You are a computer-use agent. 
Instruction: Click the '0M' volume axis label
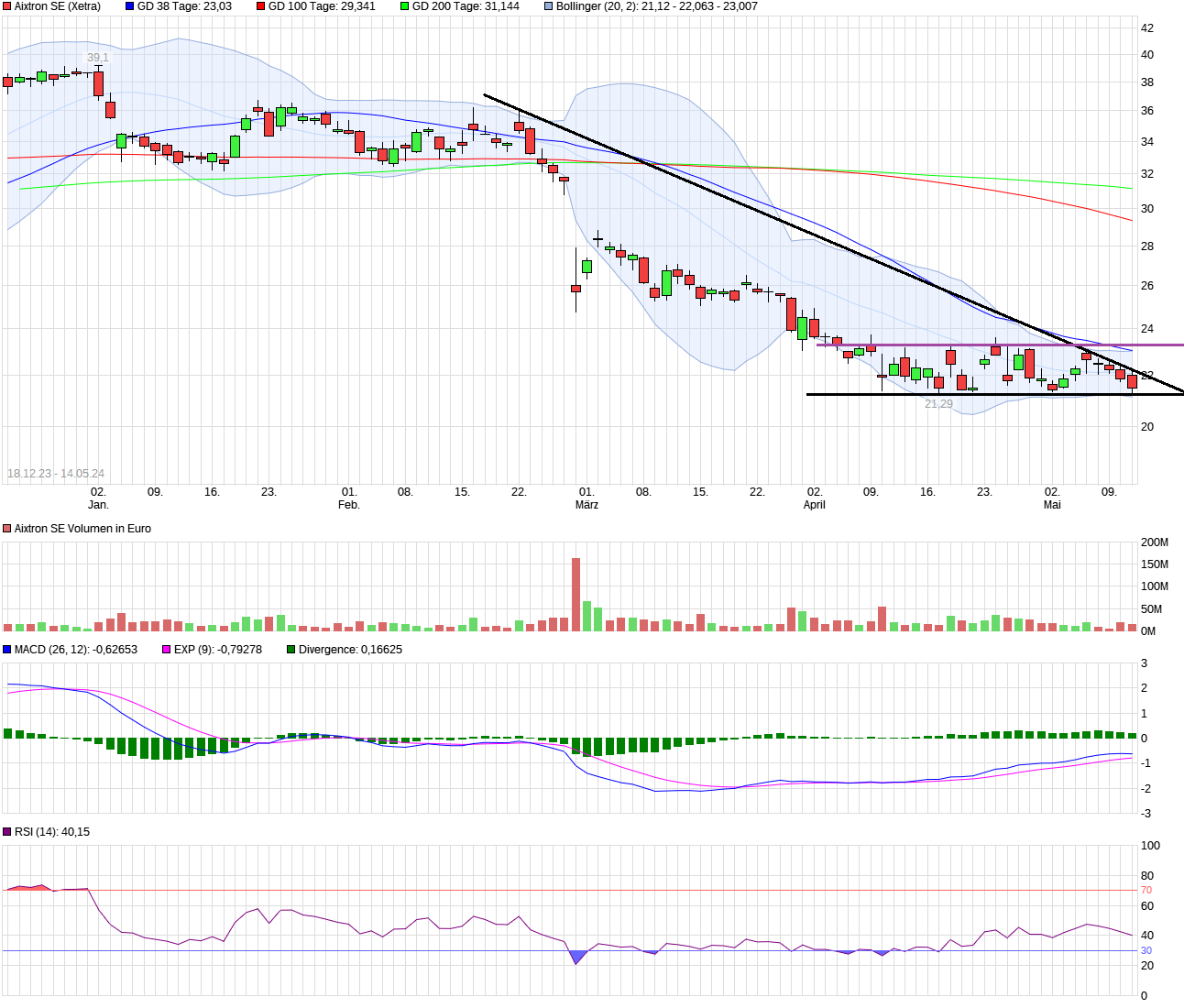tap(1148, 631)
